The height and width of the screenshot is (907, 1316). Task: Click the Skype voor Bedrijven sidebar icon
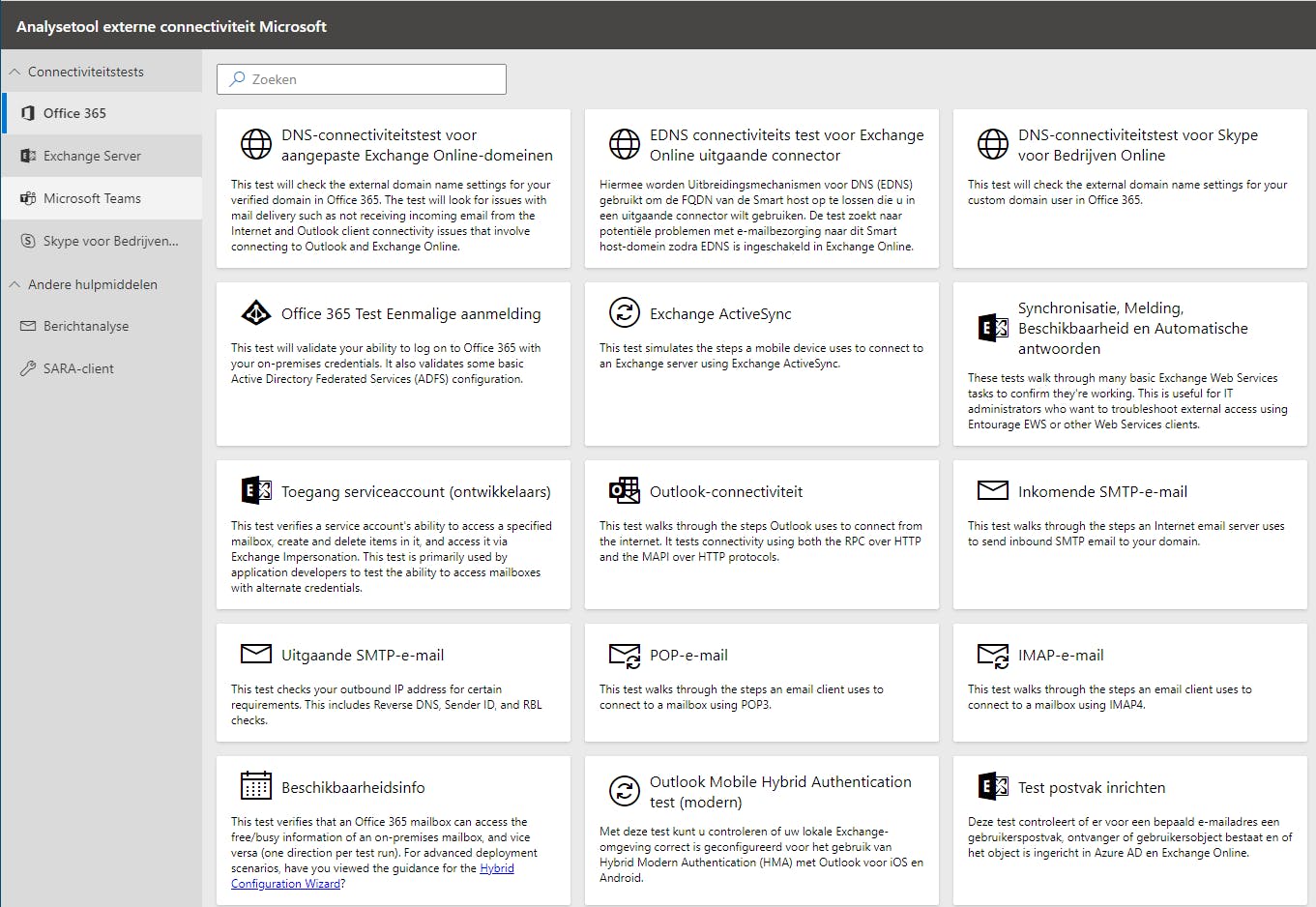[x=28, y=241]
